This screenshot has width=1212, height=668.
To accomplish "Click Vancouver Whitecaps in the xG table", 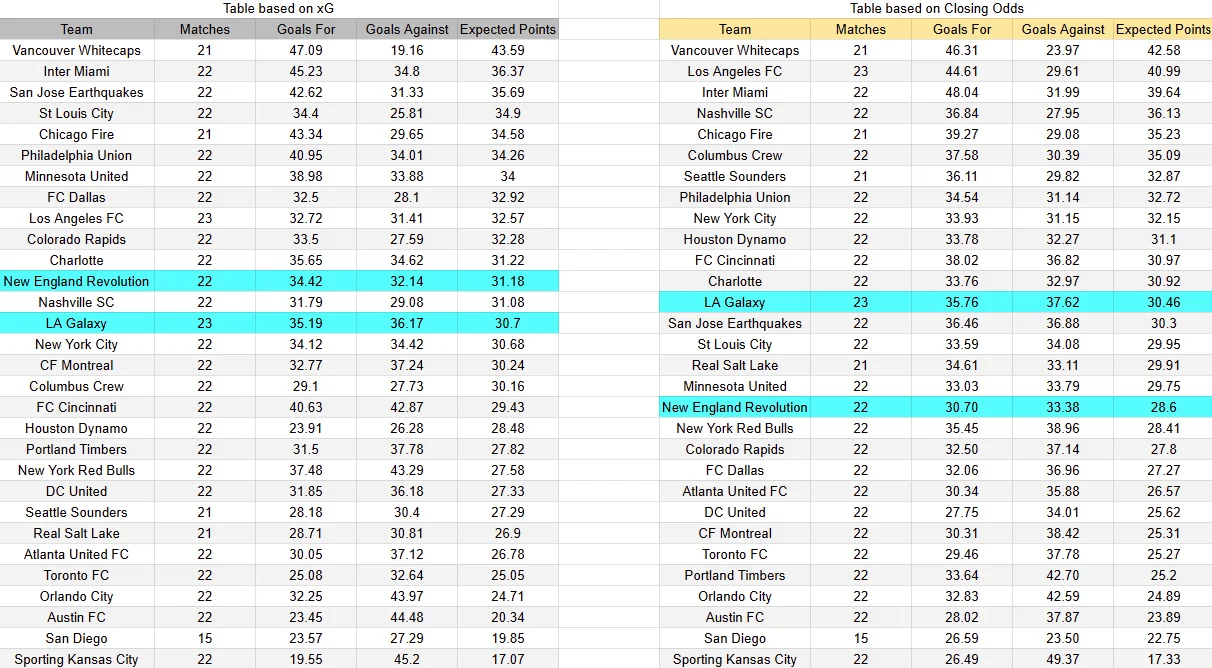I will [77, 50].
